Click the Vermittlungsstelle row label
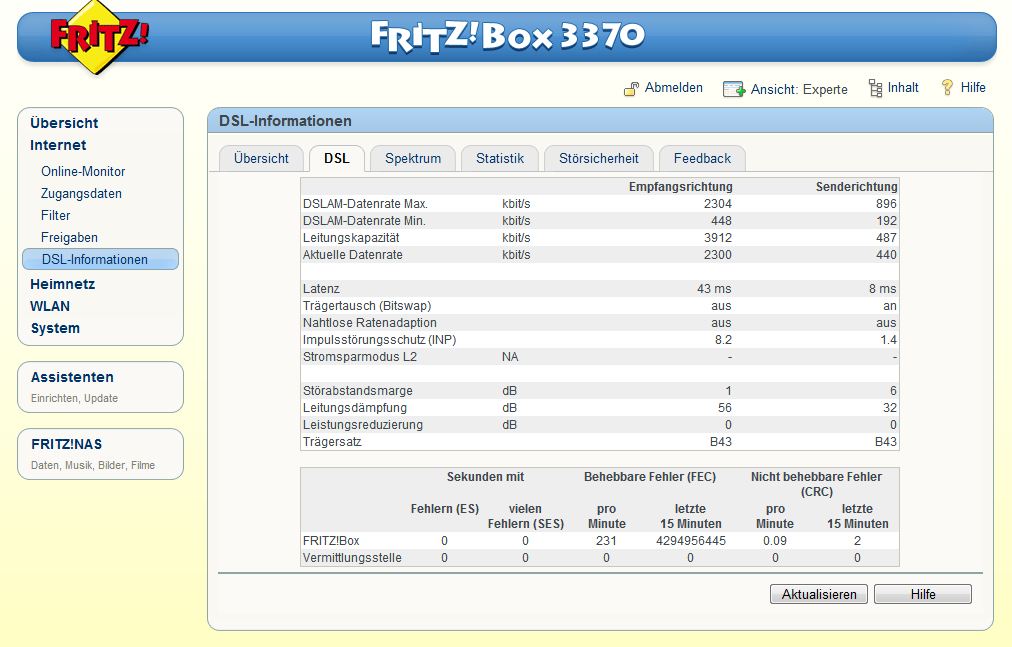This screenshot has height=647, width=1012. [352, 557]
